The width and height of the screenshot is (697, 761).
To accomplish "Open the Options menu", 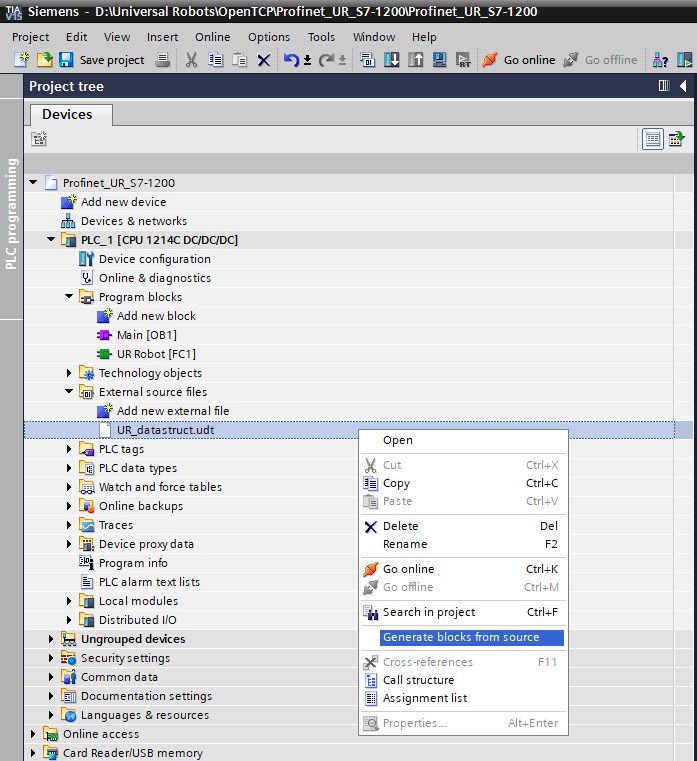I will (269, 37).
